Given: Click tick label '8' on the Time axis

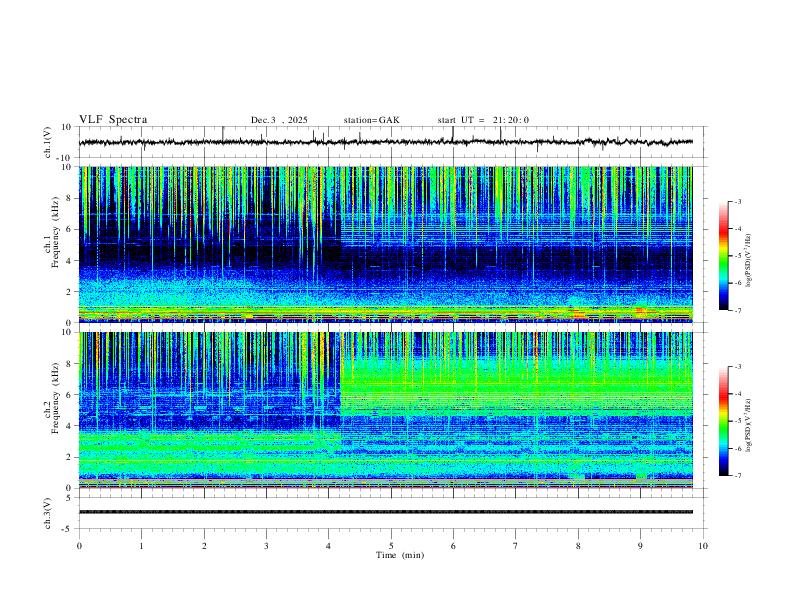Looking at the screenshot, I should click(x=578, y=546).
